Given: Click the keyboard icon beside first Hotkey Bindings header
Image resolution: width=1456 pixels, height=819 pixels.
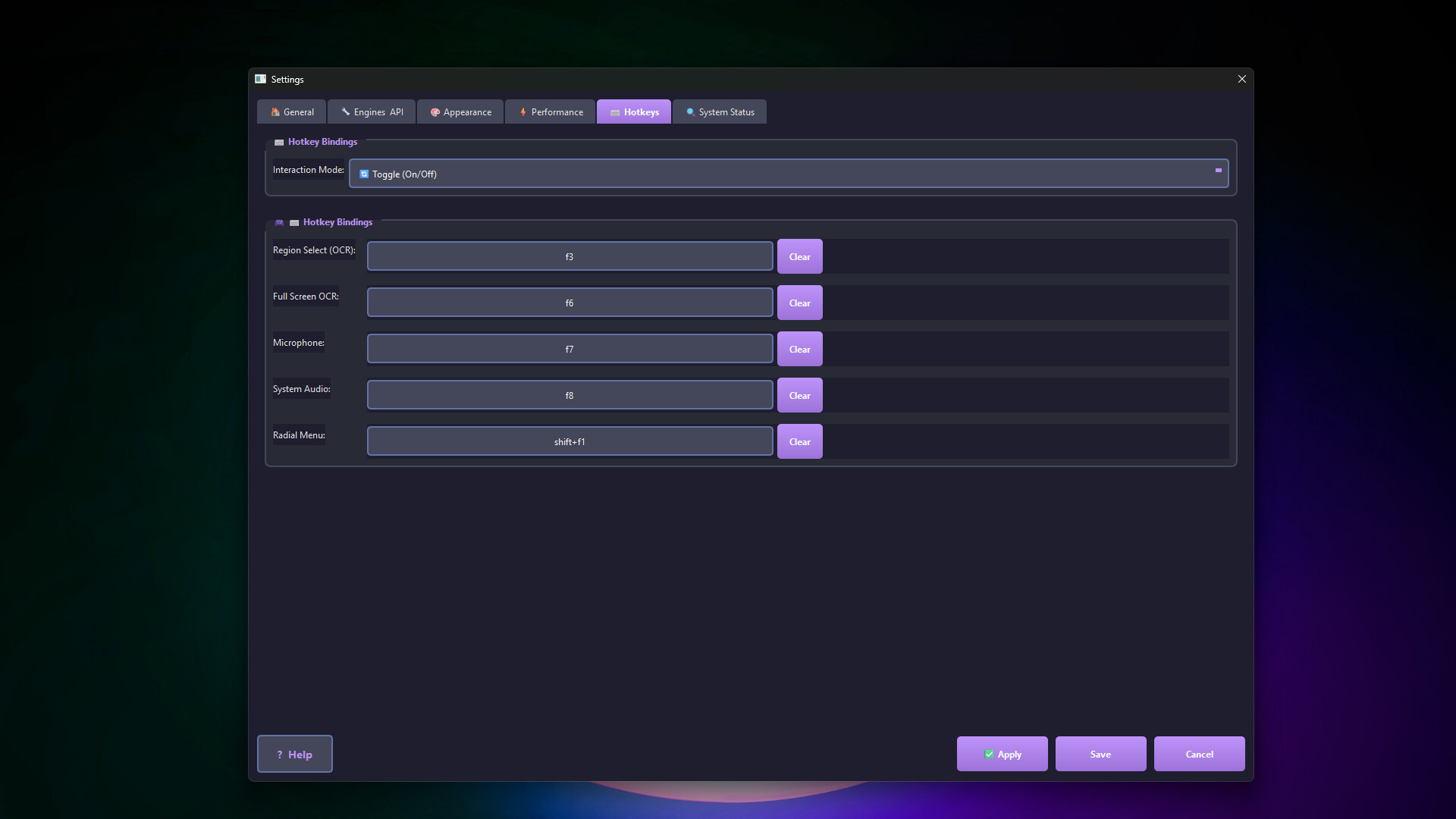Looking at the screenshot, I should 278,142.
